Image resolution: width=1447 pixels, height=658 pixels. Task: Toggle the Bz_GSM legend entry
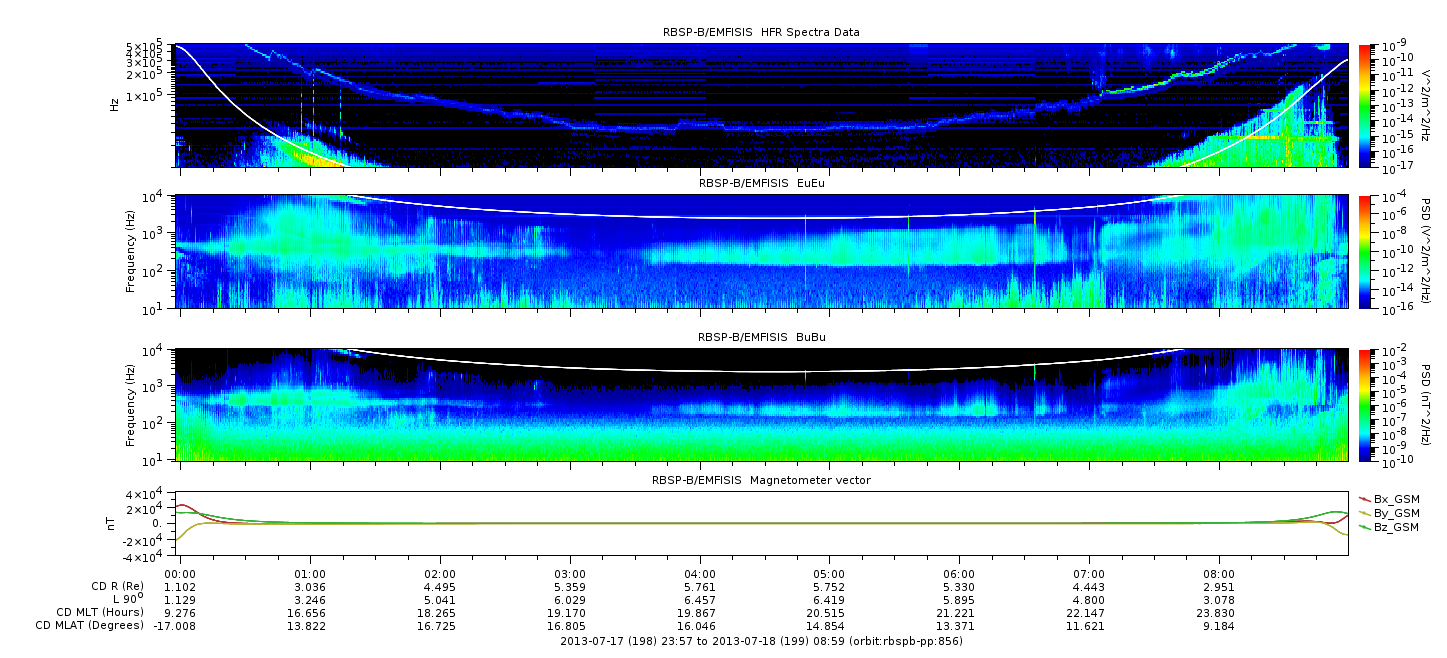point(1395,527)
